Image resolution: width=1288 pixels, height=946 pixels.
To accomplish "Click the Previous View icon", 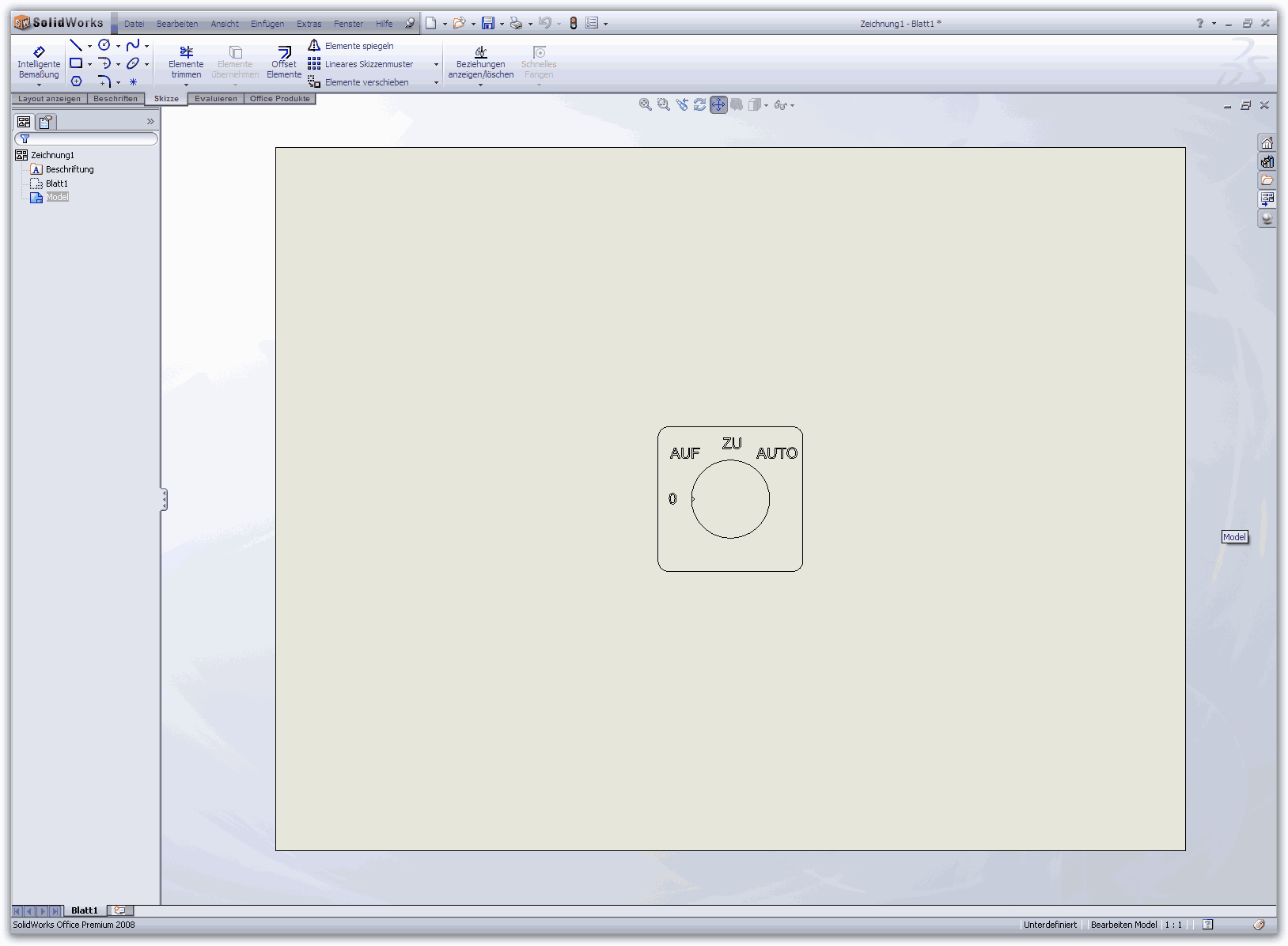I will point(682,104).
